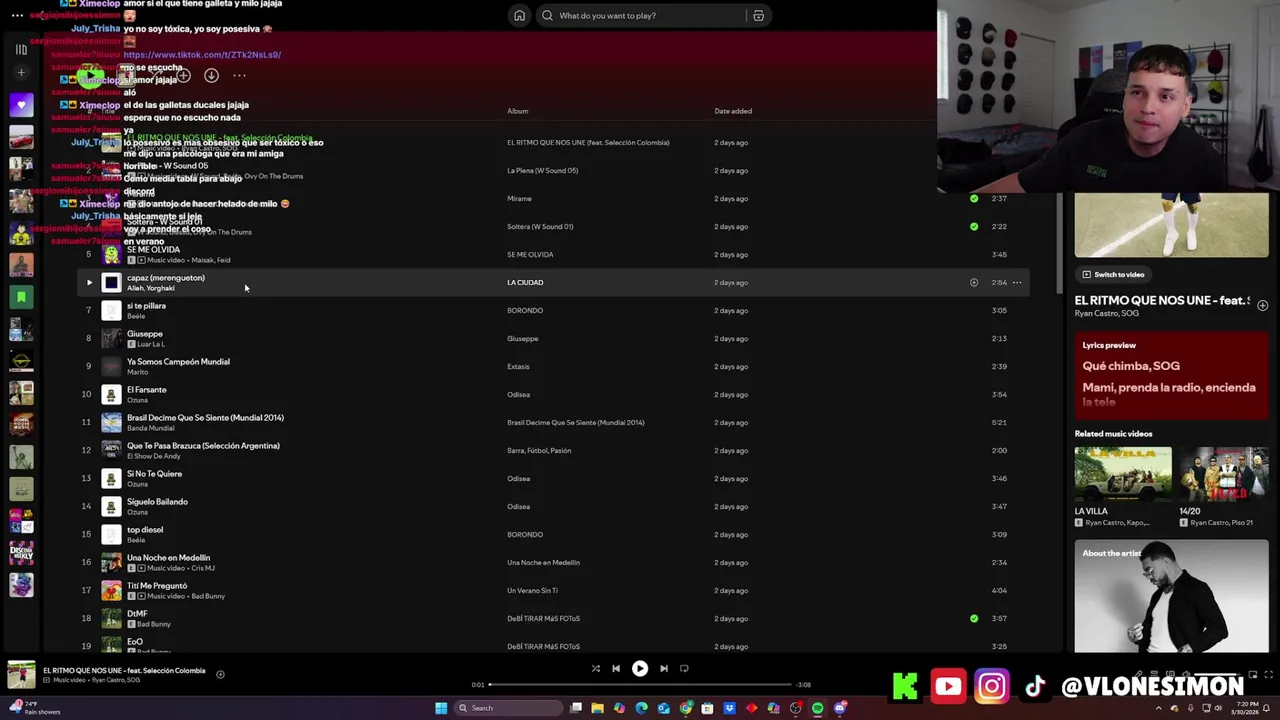
Task: Click Switch to video button
Action: (1112, 274)
